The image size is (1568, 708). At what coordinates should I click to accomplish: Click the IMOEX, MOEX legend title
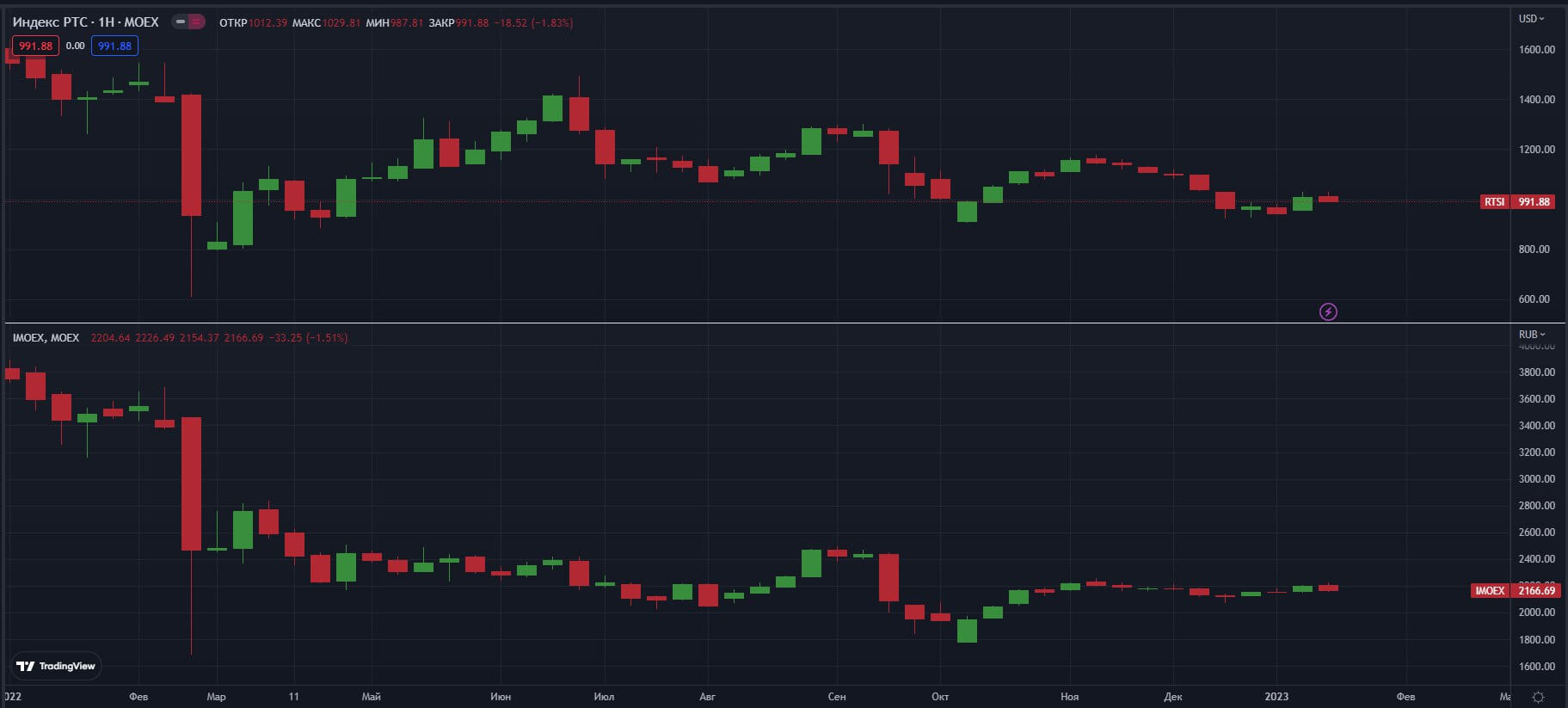point(46,337)
